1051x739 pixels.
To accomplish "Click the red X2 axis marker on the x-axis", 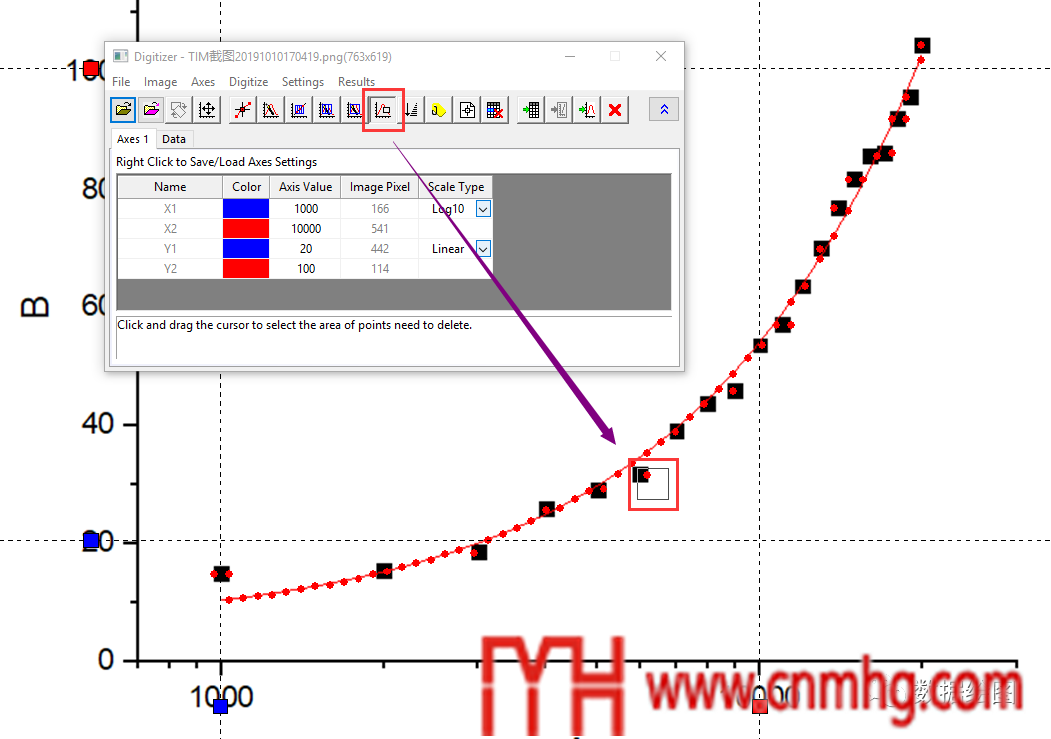I will tap(759, 706).
